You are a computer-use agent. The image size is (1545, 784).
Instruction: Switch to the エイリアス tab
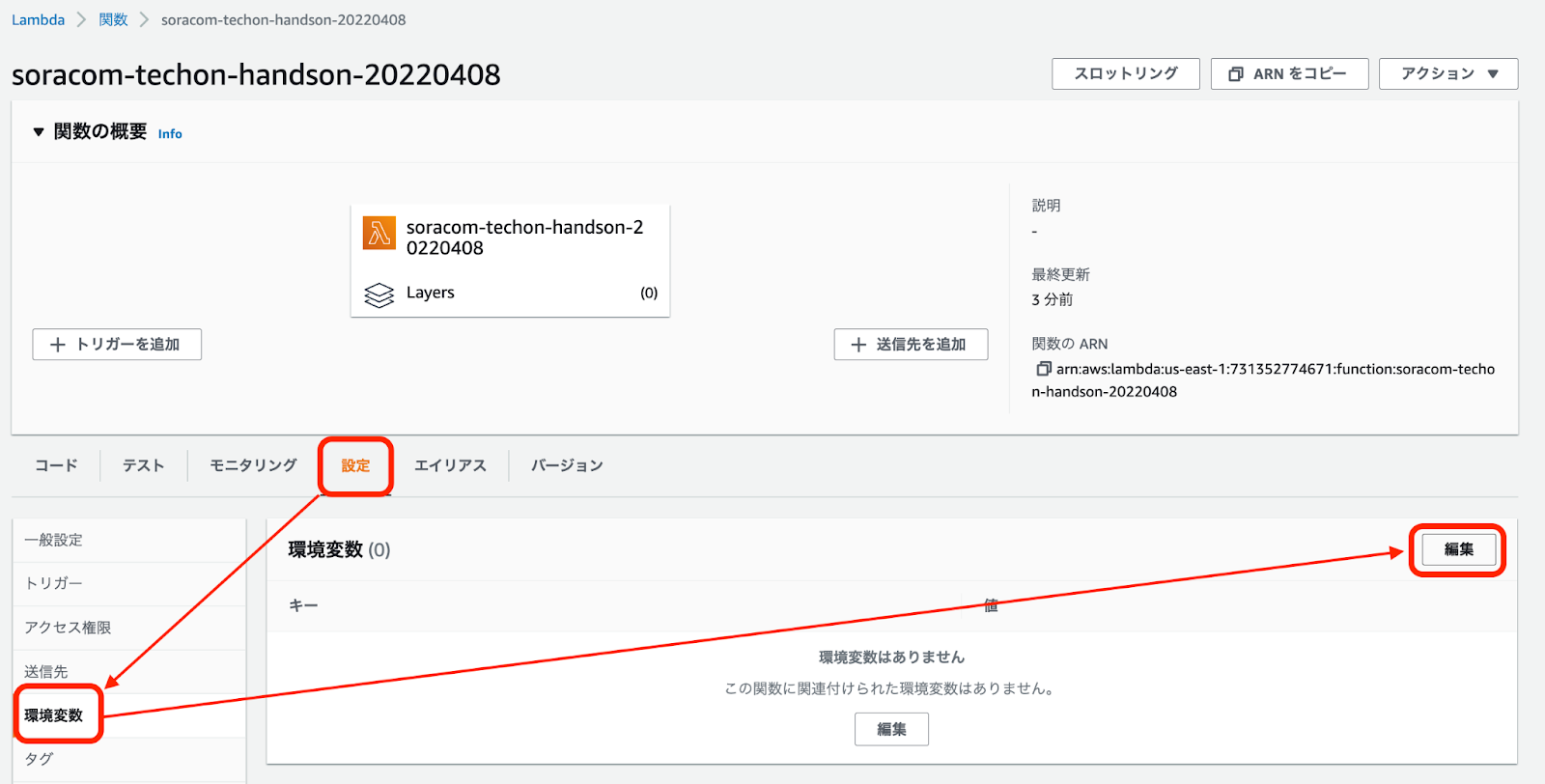[x=450, y=465]
